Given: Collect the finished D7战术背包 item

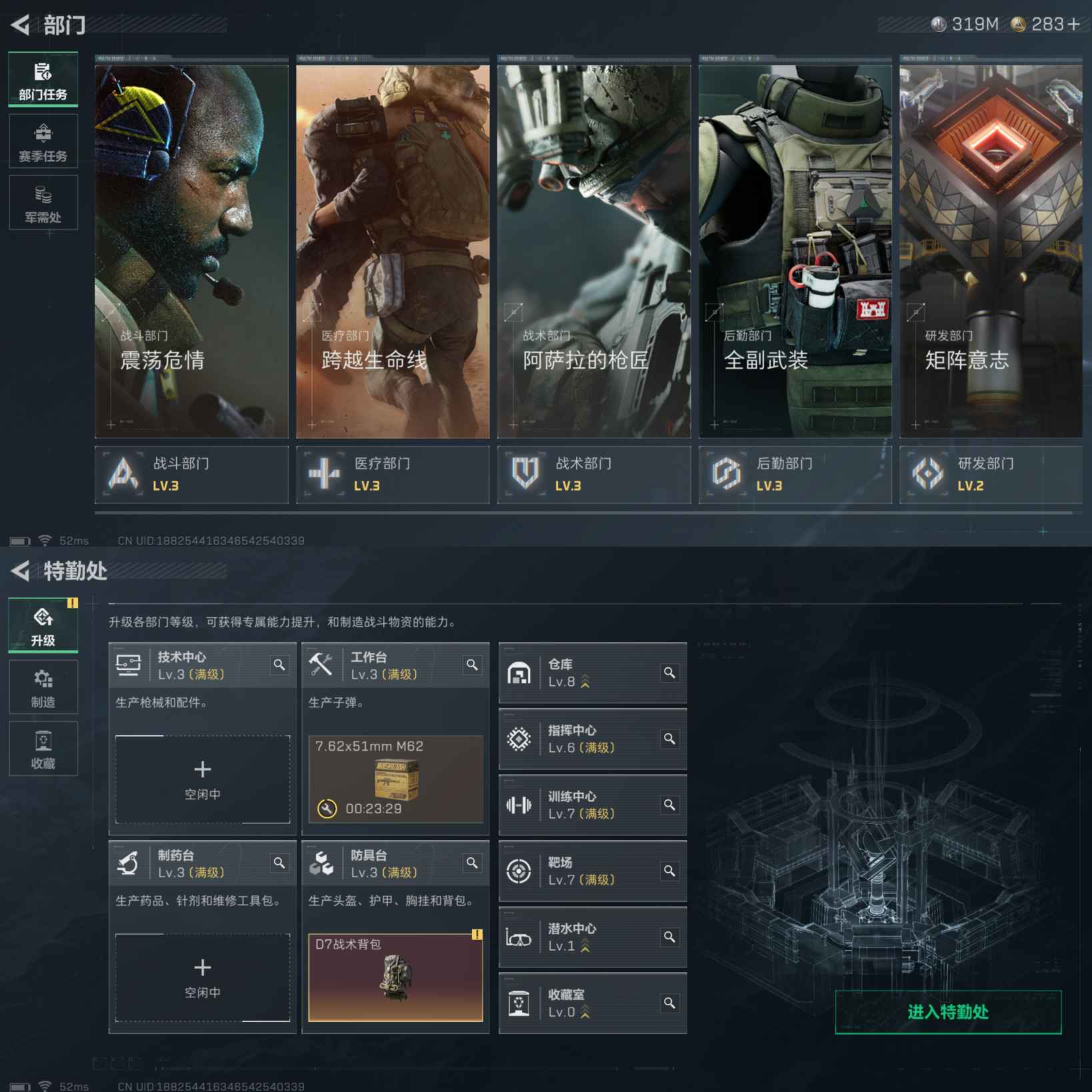Looking at the screenshot, I should 395,977.
